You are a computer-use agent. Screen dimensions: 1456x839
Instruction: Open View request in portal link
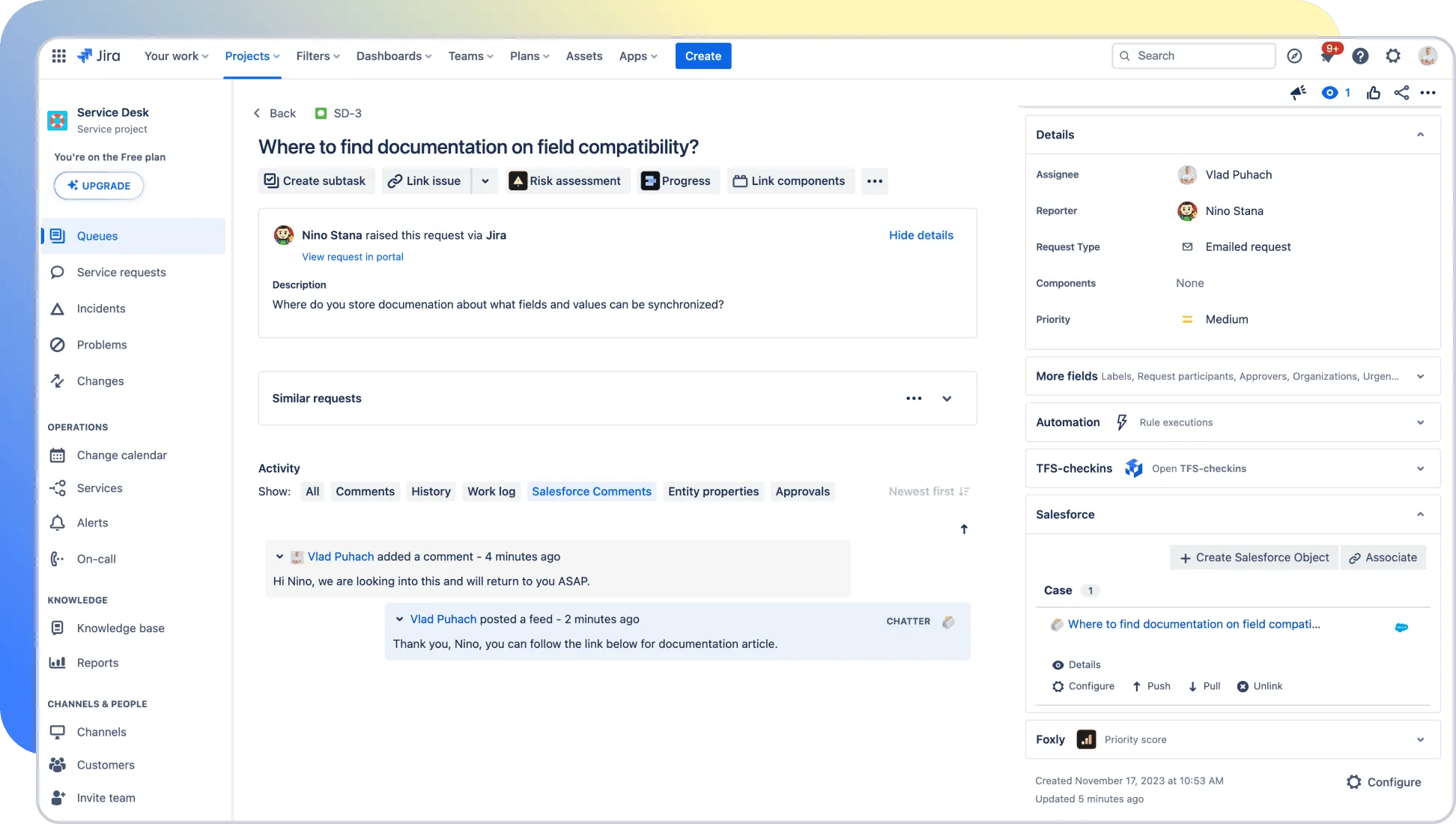pos(352,257)
